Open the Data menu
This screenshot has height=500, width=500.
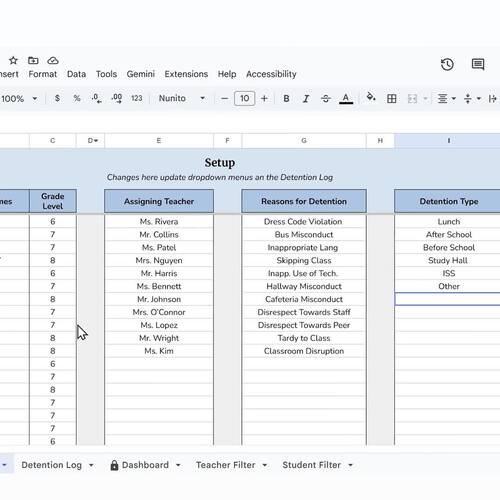tap(76, 74)
